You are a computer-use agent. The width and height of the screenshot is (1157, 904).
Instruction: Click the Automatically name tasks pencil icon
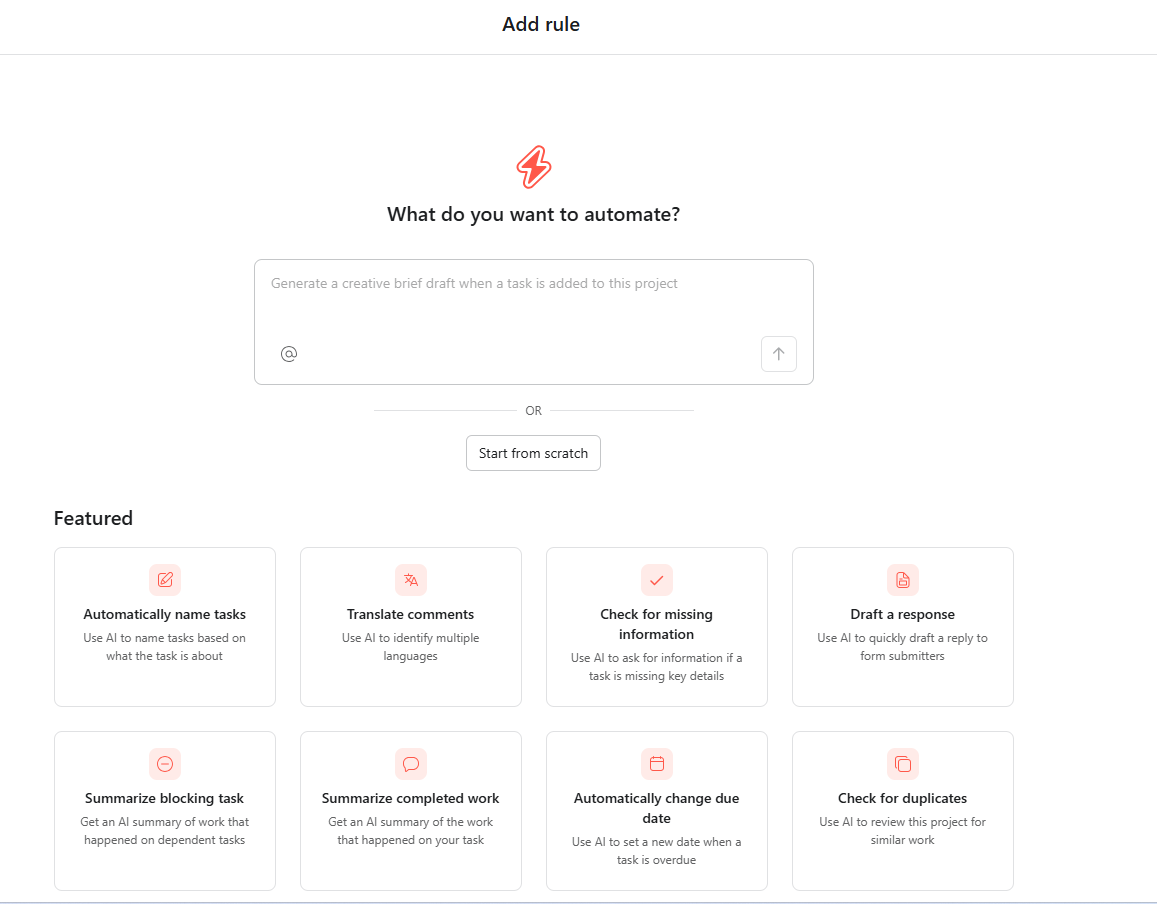click(164, 580)
